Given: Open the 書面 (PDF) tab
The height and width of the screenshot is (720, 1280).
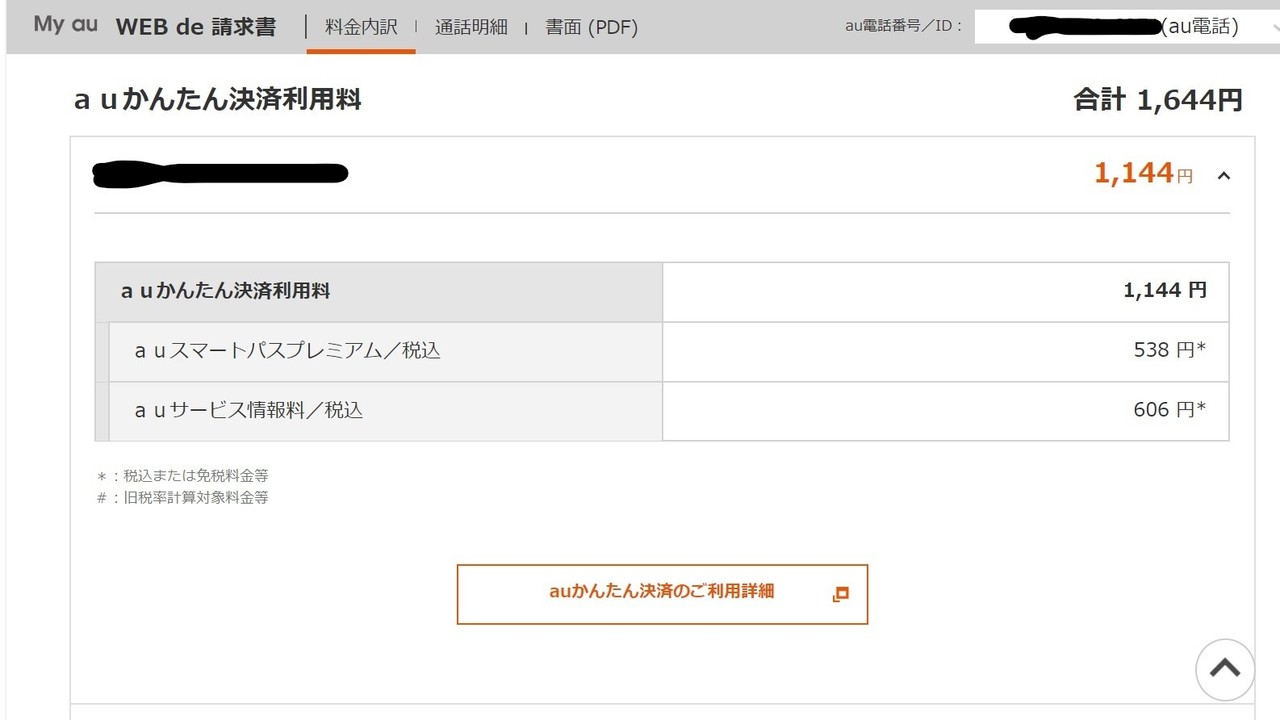Looking at the screenshot, I should coord(591,27).
